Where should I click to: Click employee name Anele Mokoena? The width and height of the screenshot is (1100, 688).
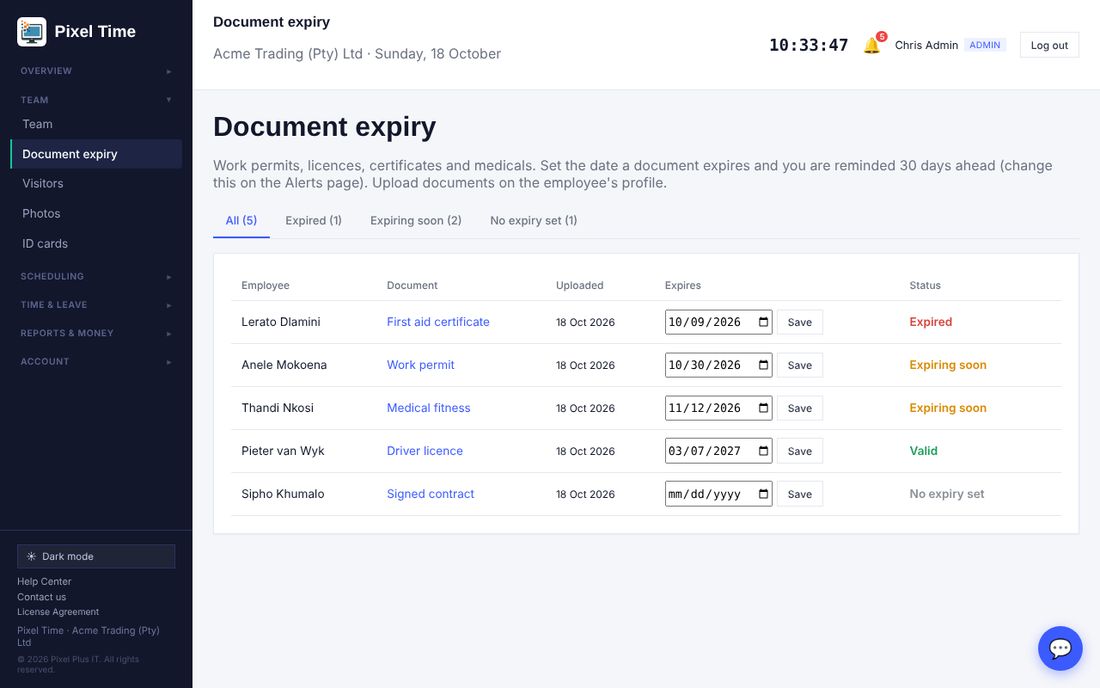point(284,365)
